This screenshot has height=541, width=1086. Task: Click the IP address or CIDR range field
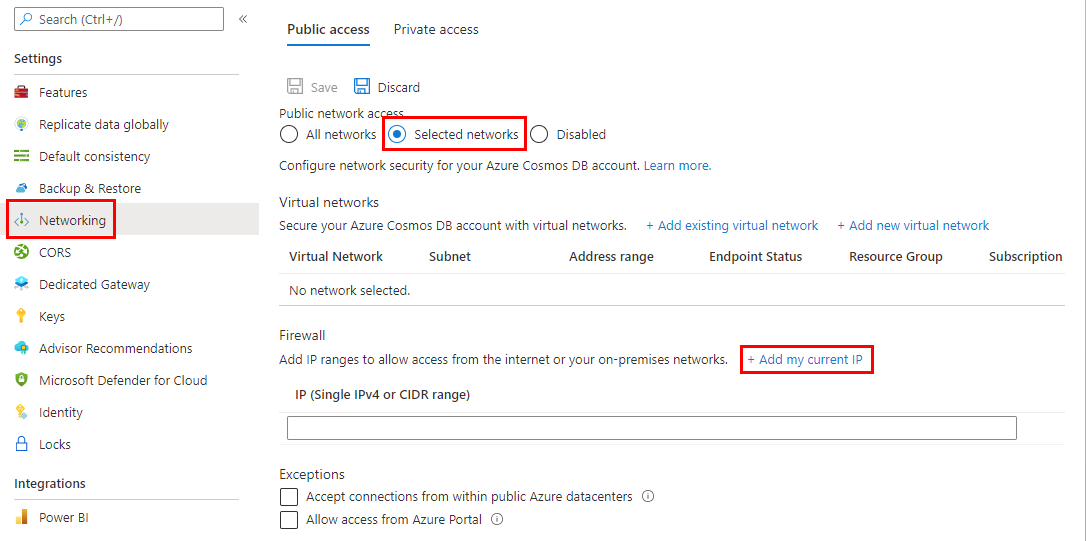[x=651, y=428]
